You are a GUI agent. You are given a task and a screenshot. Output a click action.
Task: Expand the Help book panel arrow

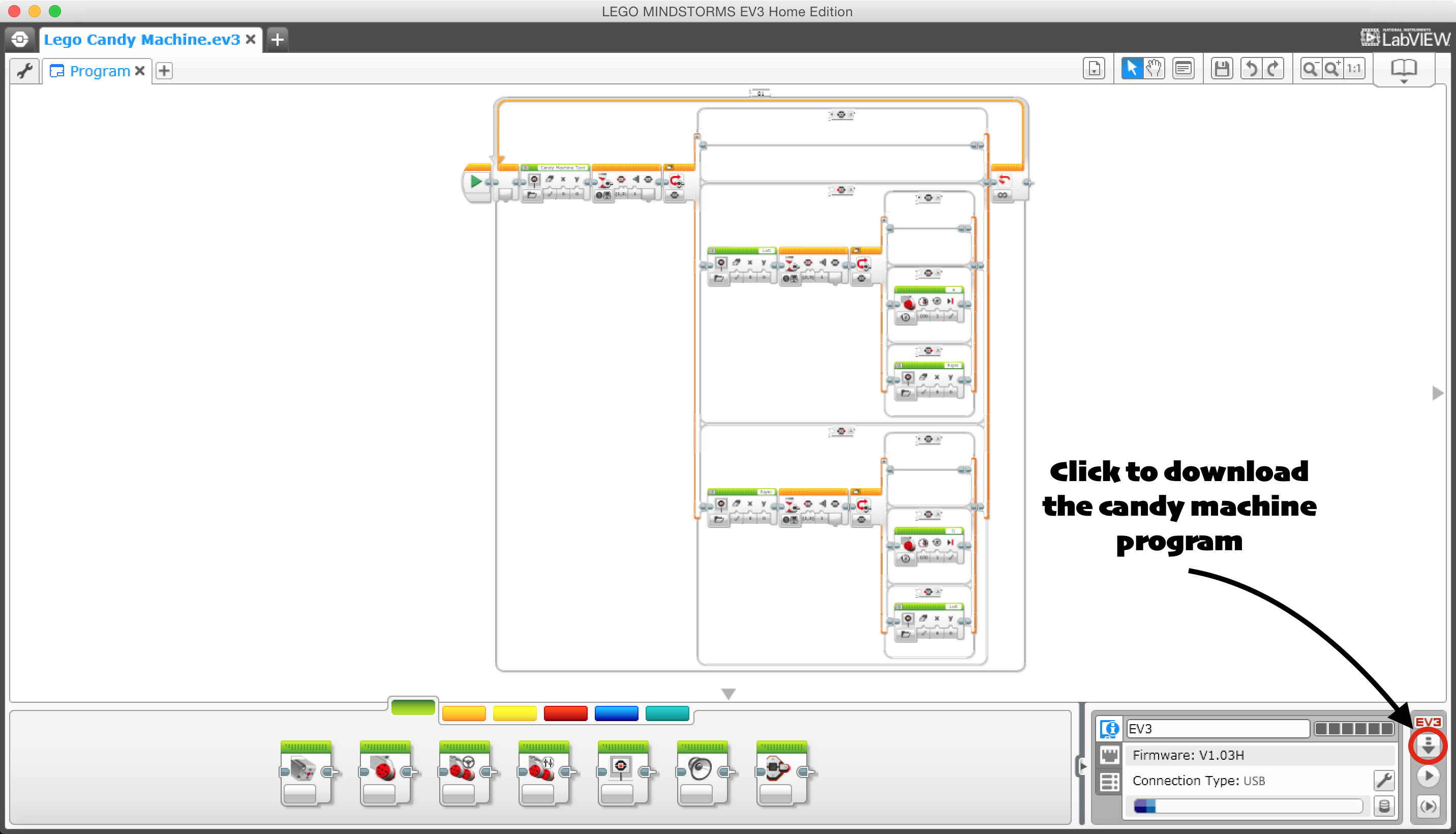click(1404, 81)
